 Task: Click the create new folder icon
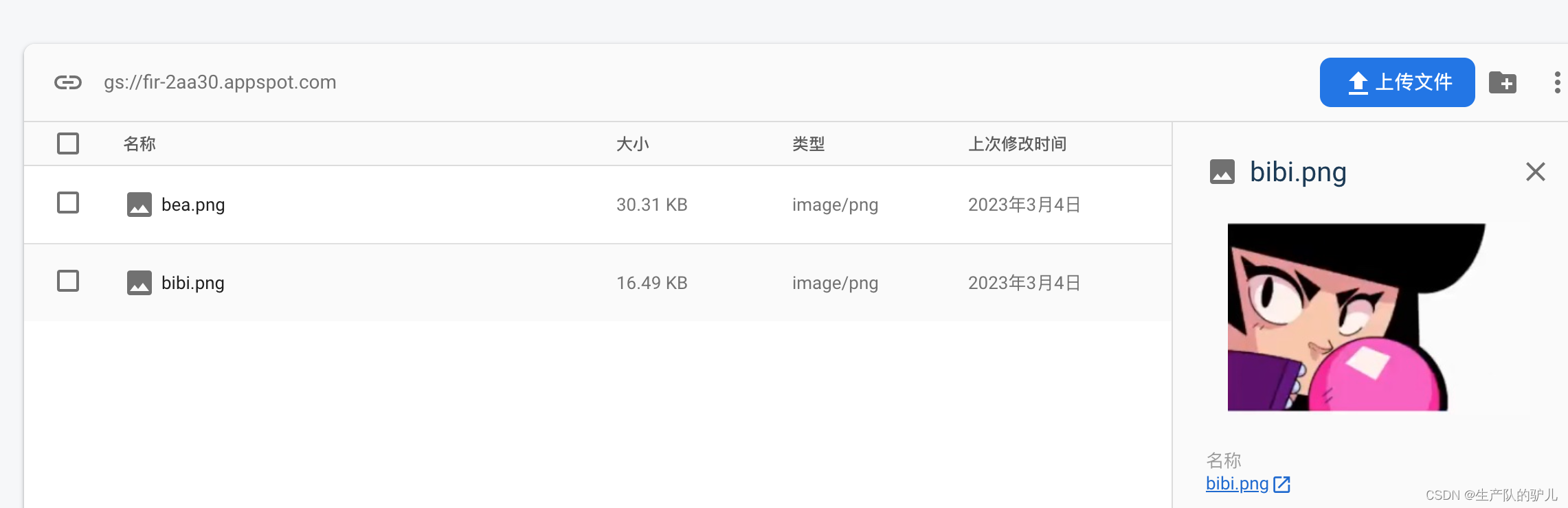point(1503,82)
